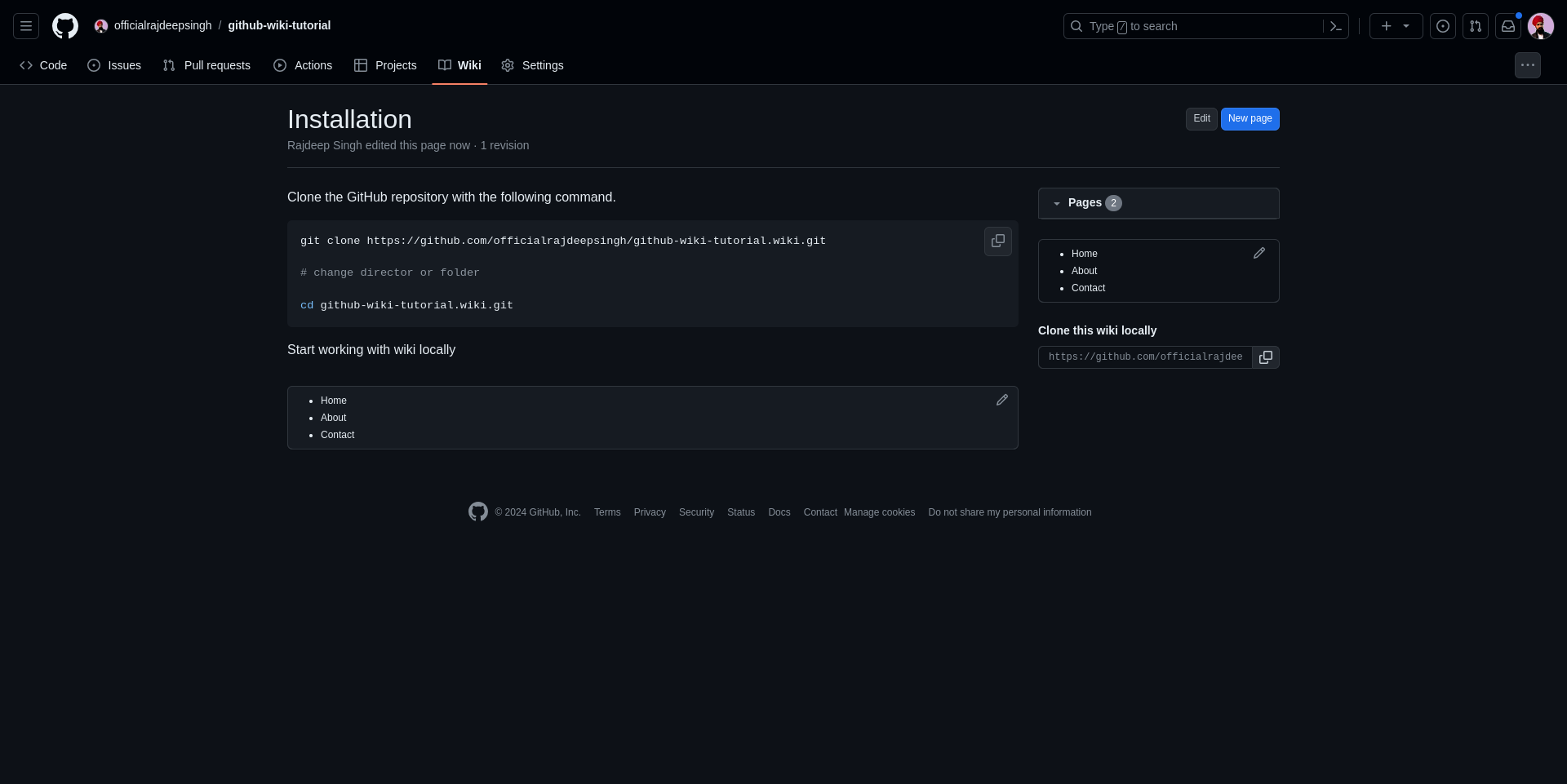Viewport: 1567px width, 784px height.
Task: Switch to the Code tab
Action: (x=43, y=65)
